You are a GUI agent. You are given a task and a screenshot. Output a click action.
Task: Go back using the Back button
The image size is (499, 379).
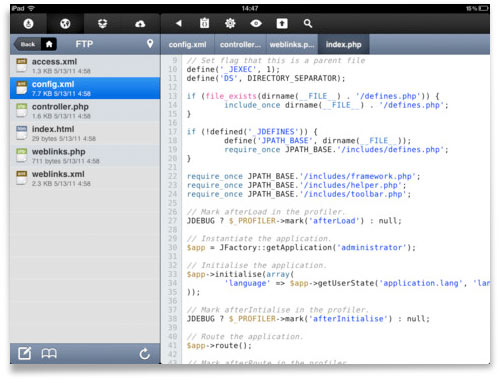click(x=27, y=44)
